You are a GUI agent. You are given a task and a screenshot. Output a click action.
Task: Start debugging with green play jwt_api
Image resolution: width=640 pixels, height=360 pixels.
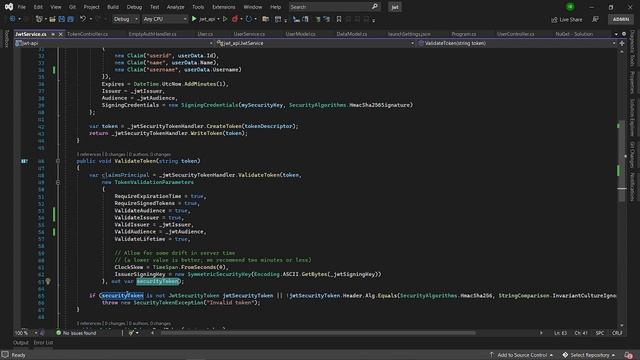[203, 19]
